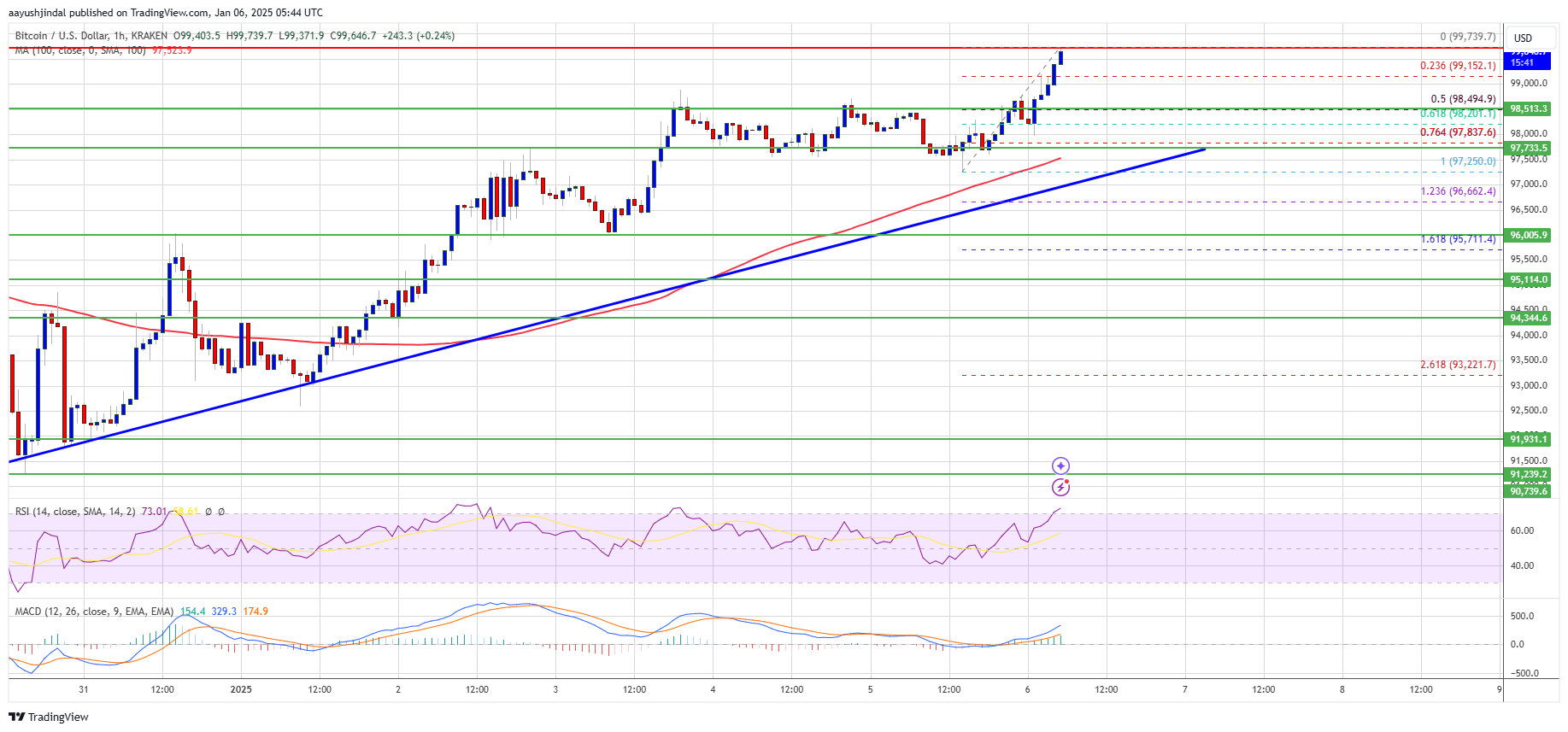Click the 96,005.9 green price label

point(1527,235)
